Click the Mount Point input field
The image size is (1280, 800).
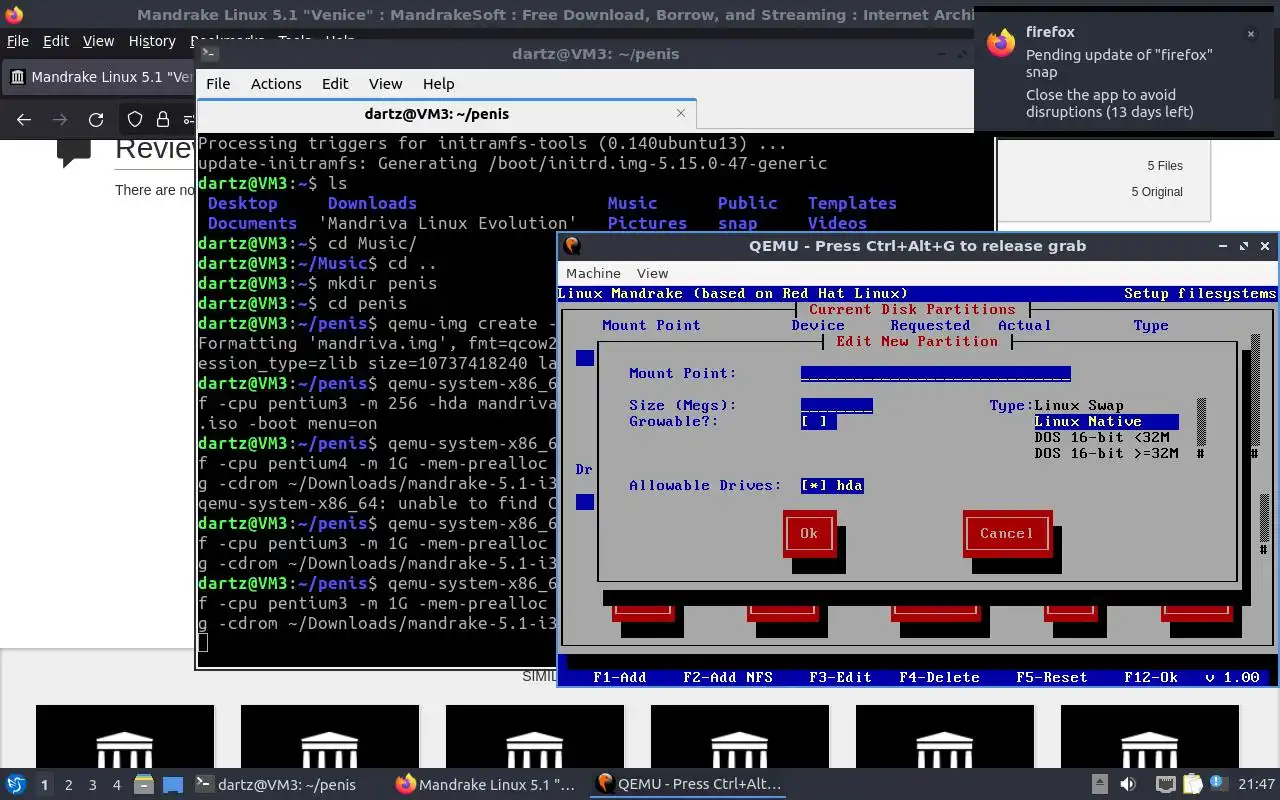click(936, 373)
